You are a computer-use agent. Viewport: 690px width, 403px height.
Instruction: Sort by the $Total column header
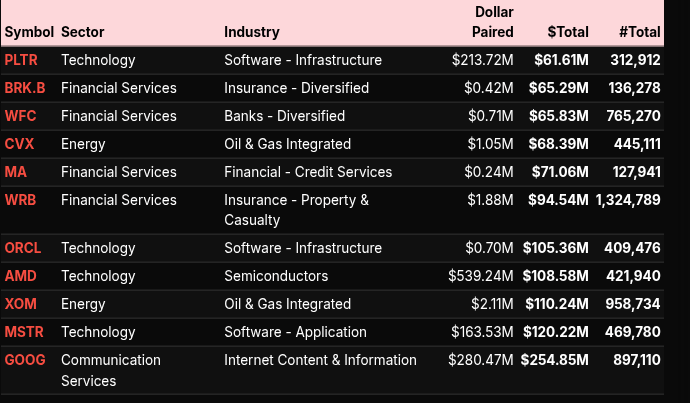567,32
